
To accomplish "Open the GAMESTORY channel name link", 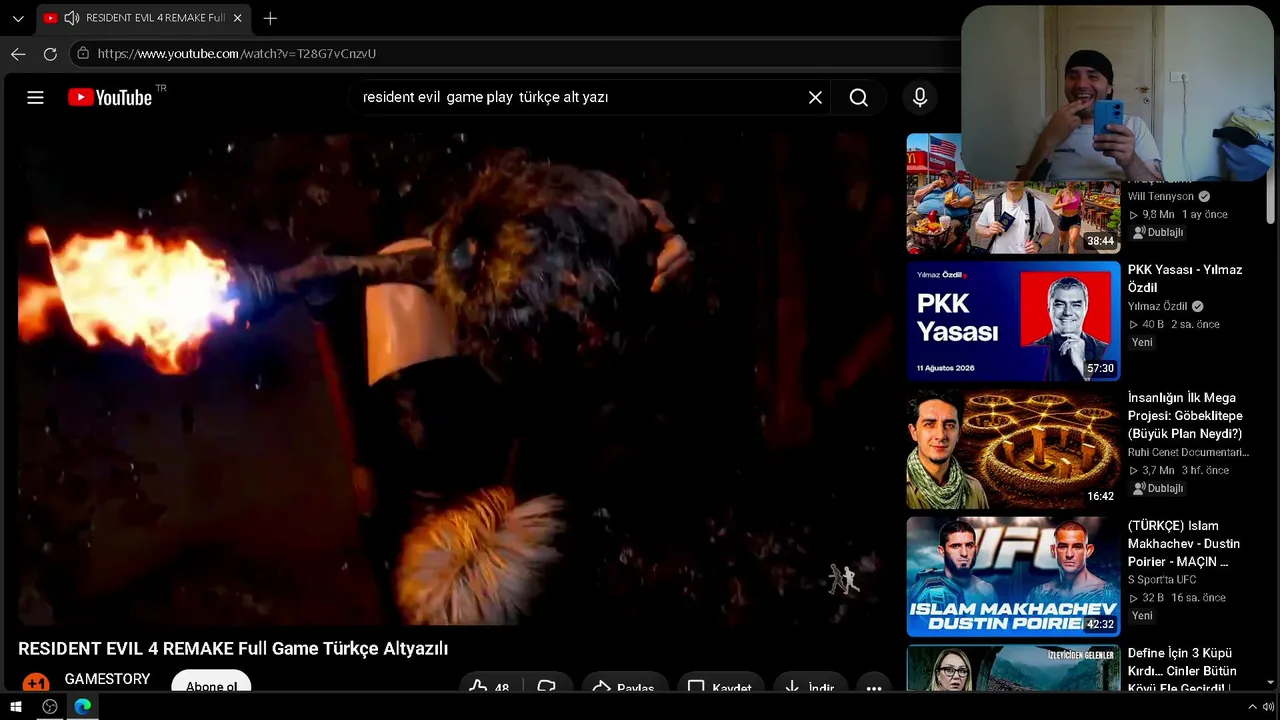I will tap(107, 679).
